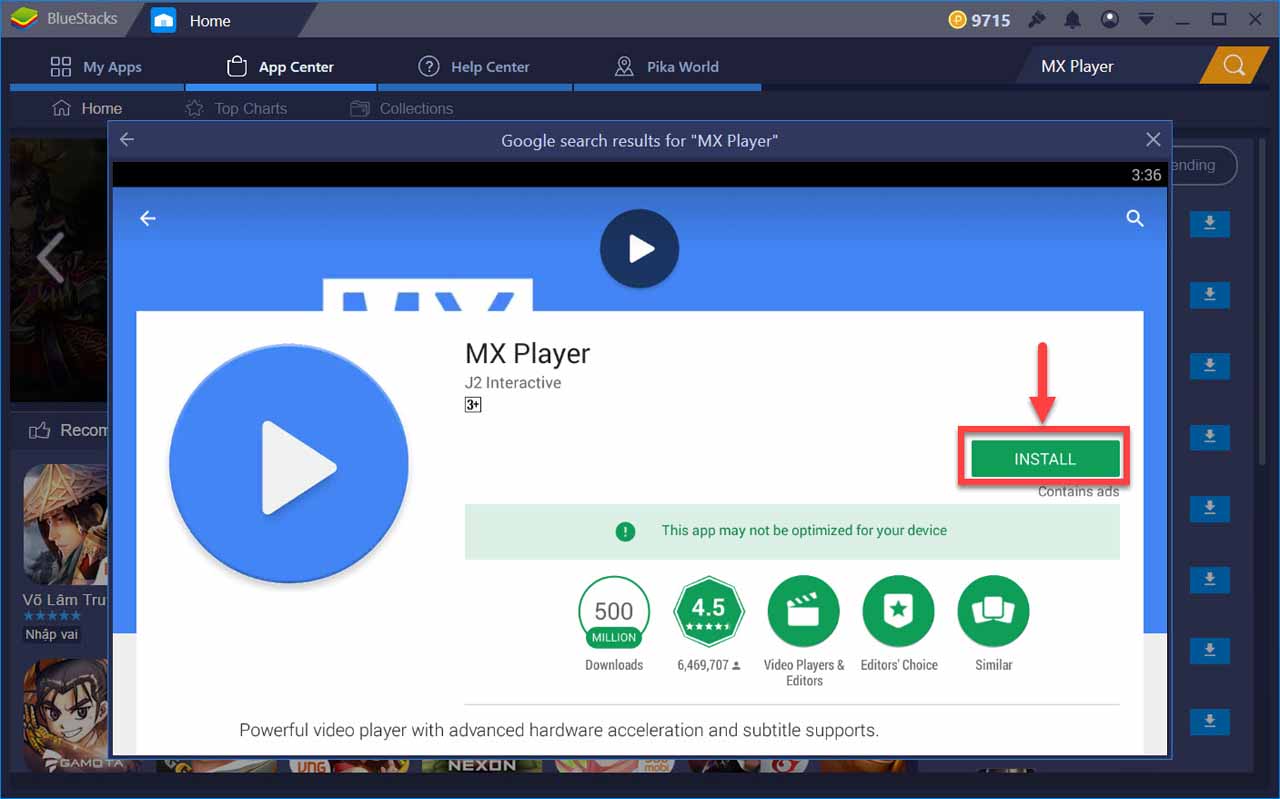
Task: Open Collections in subnav
Action: (x=402, y=108)
